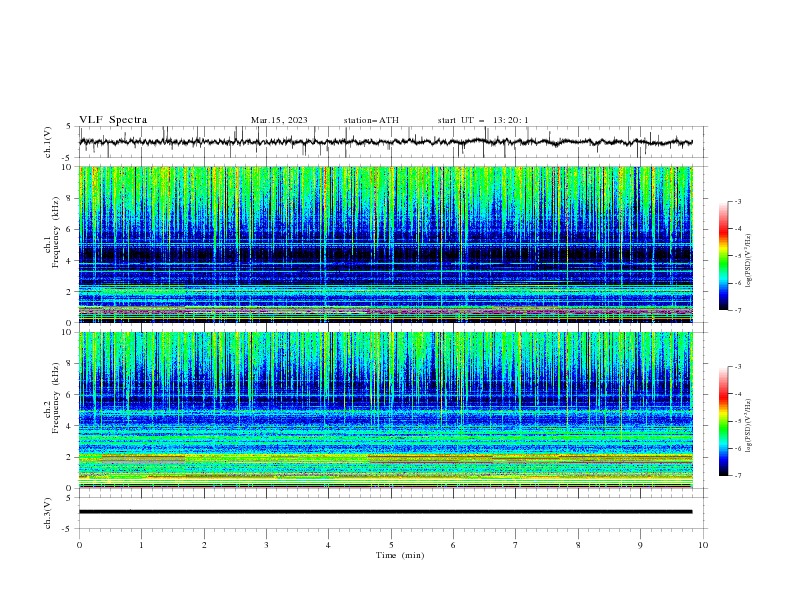The height and width of the screenshot is (612, 792).
Task: Click the ch.1 spectrogram panel
Action: pyautogui.click(x=386, y=244)
